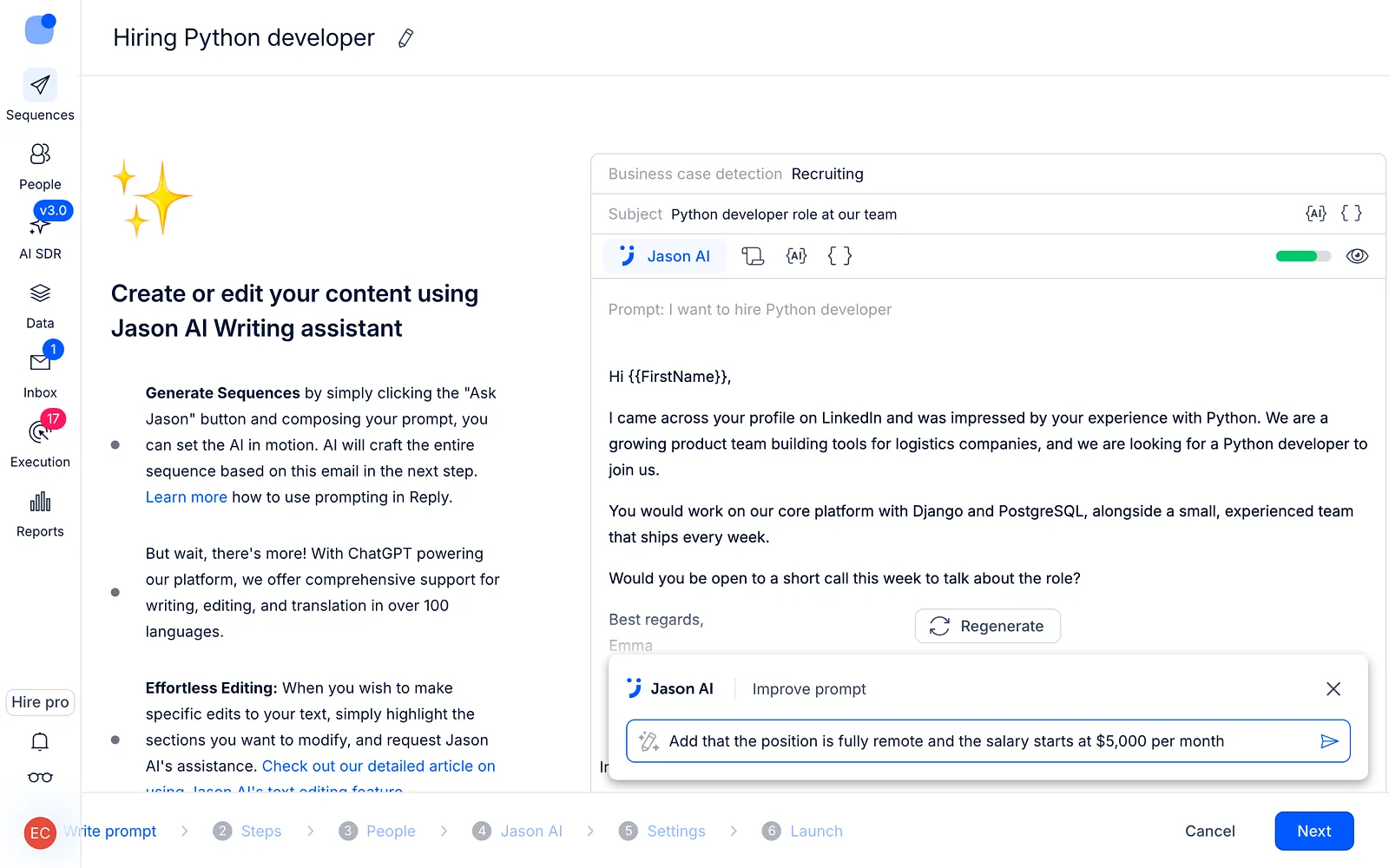
Task: Click the Recruiting business case value
Action: [x=827, y=174]
